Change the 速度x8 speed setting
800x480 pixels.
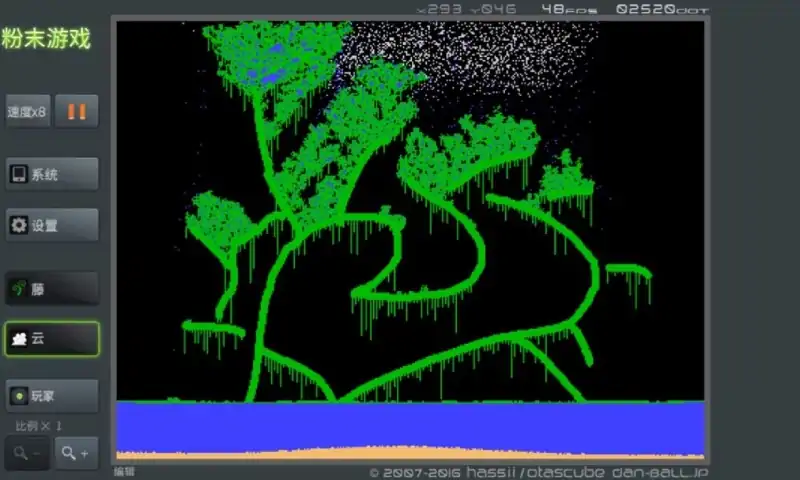click(27, 111)
